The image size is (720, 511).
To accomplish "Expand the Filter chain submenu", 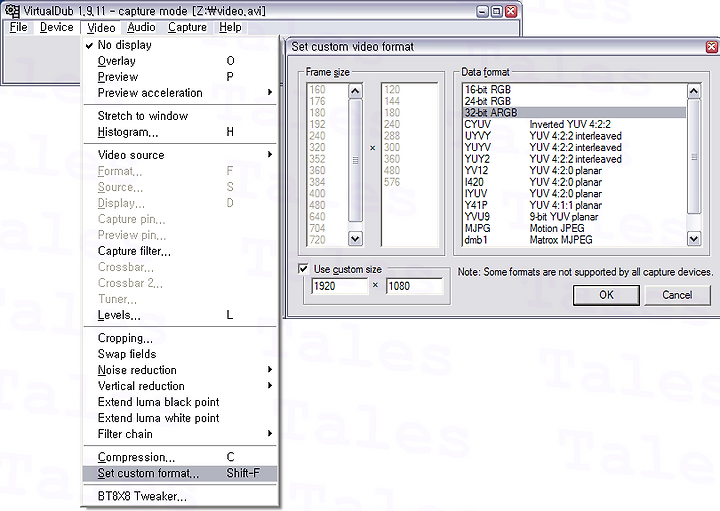I will pos(180,434).
